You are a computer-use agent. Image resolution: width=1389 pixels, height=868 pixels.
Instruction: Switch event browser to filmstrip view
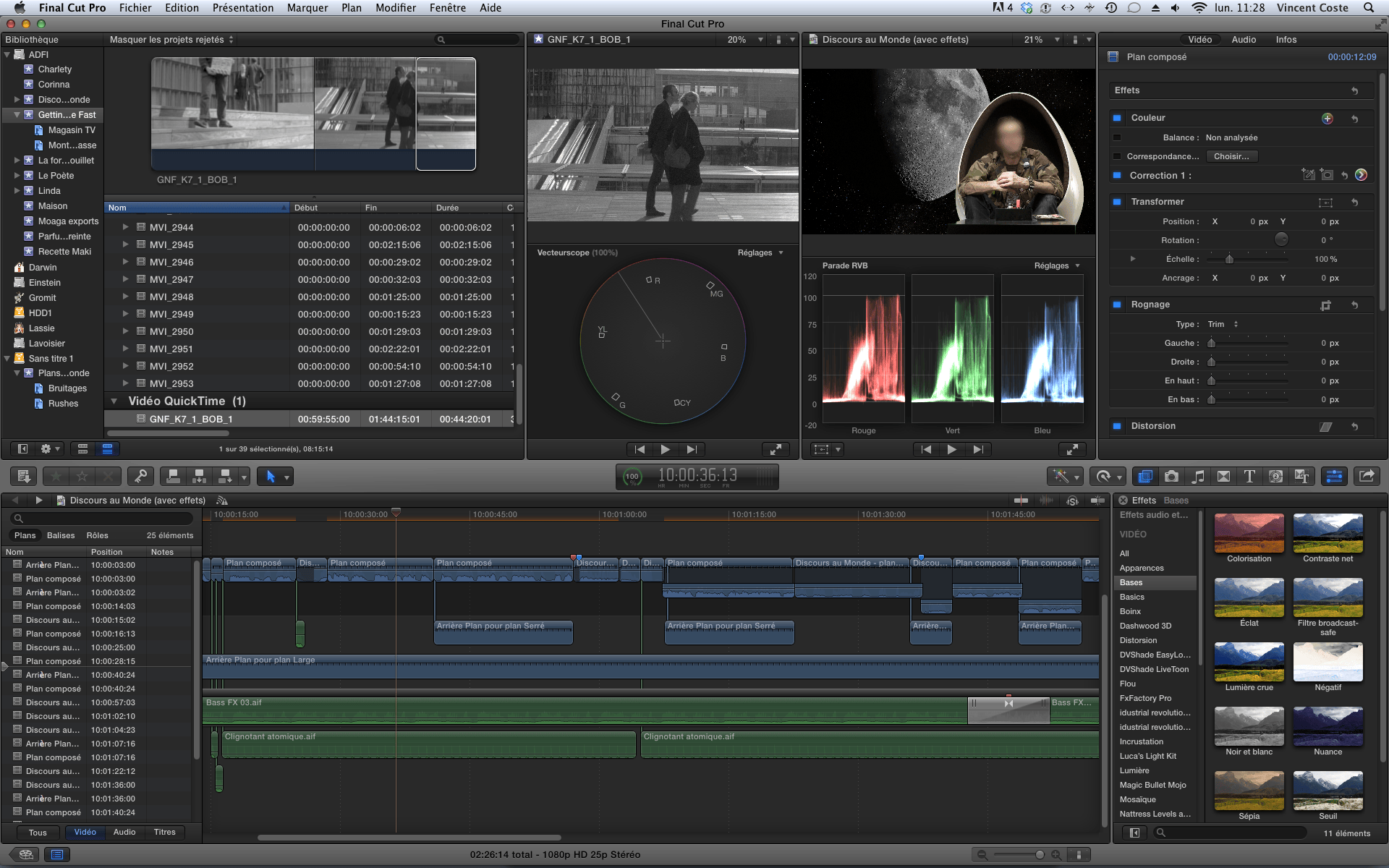tap(82, 449)
